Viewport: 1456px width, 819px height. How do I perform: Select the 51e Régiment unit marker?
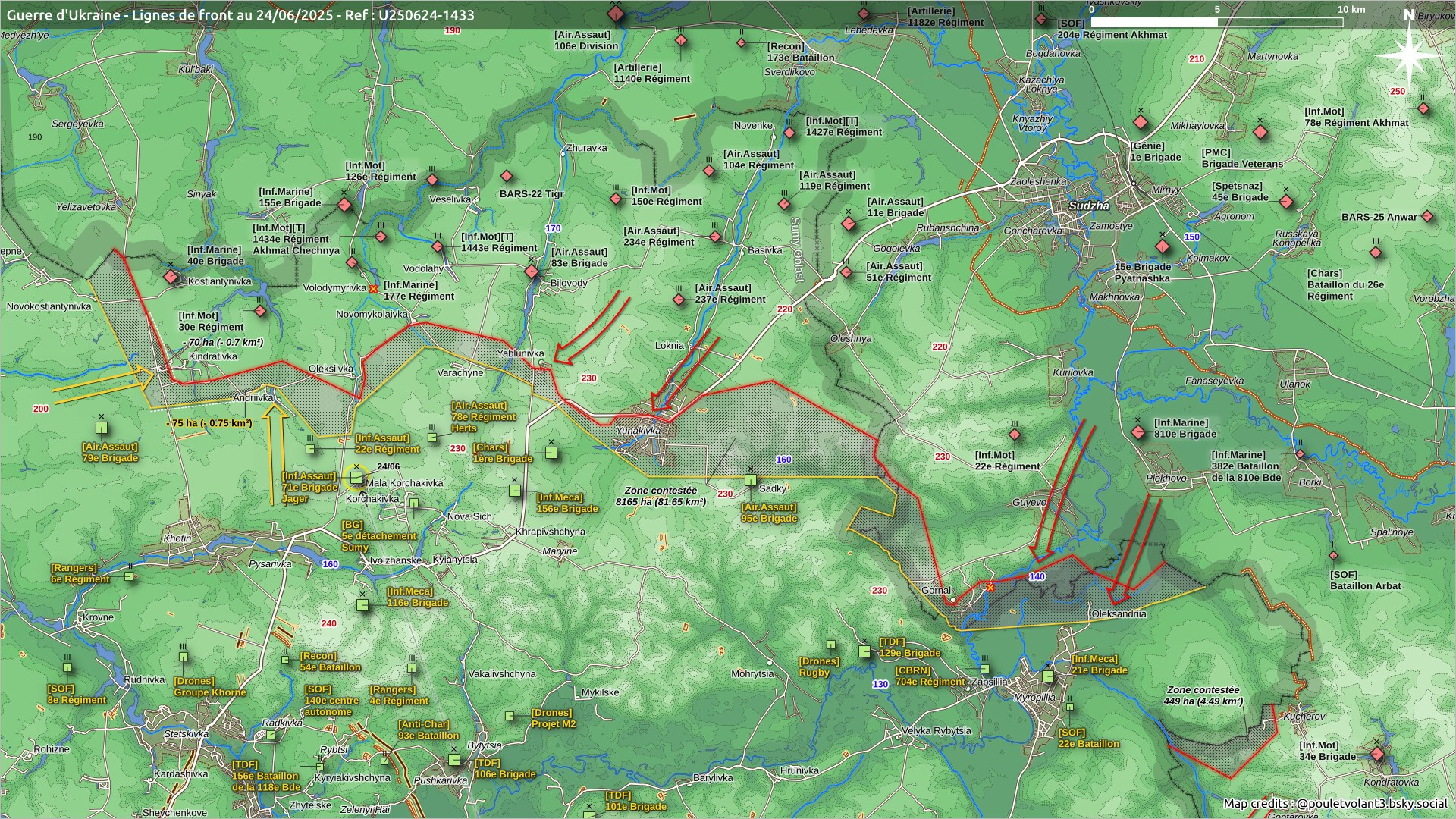click(x=846, y=272)
